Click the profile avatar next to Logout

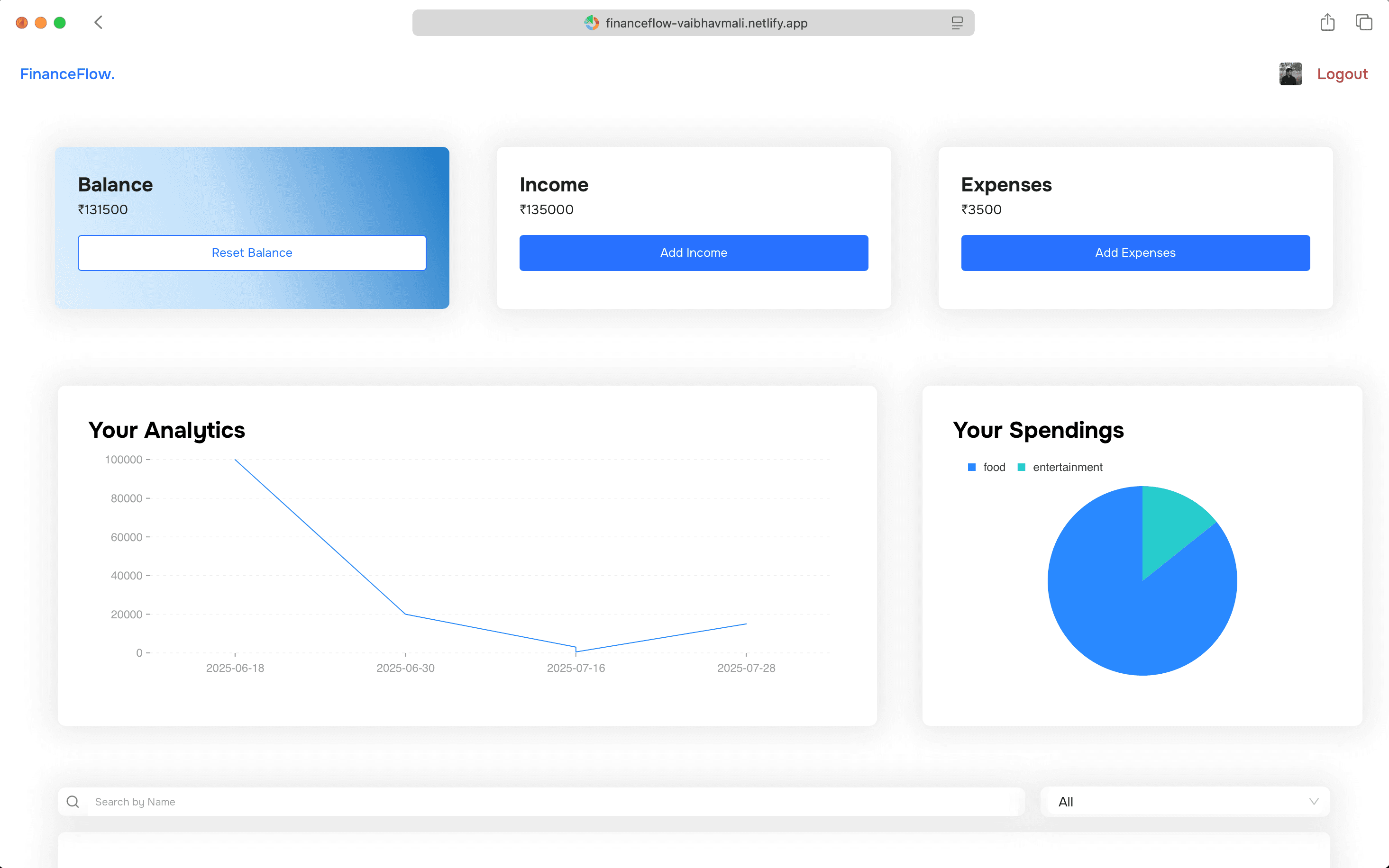[x=1290, y=73]
